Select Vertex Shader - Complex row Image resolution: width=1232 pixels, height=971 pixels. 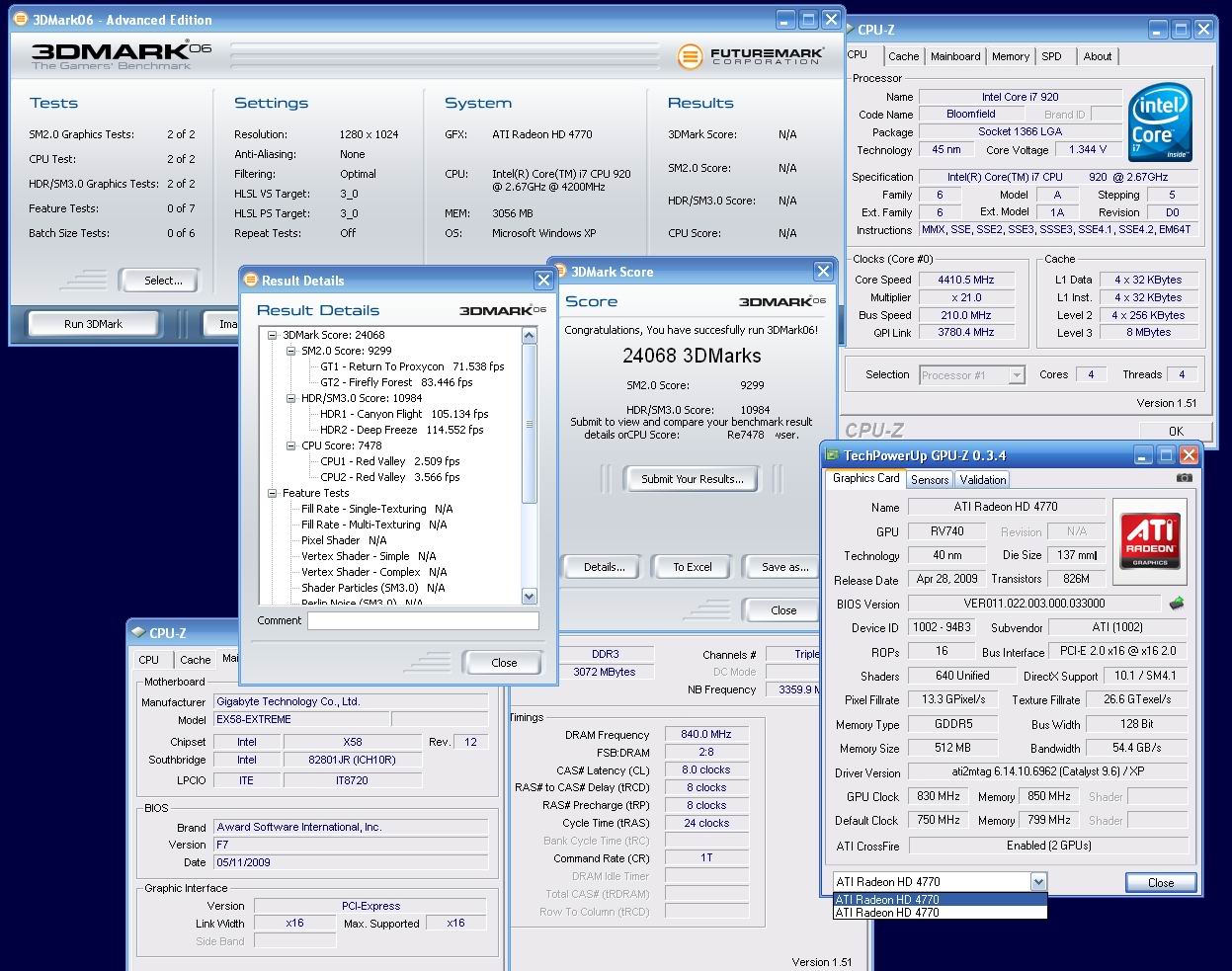pyautogui.click(x=373, y=572)
